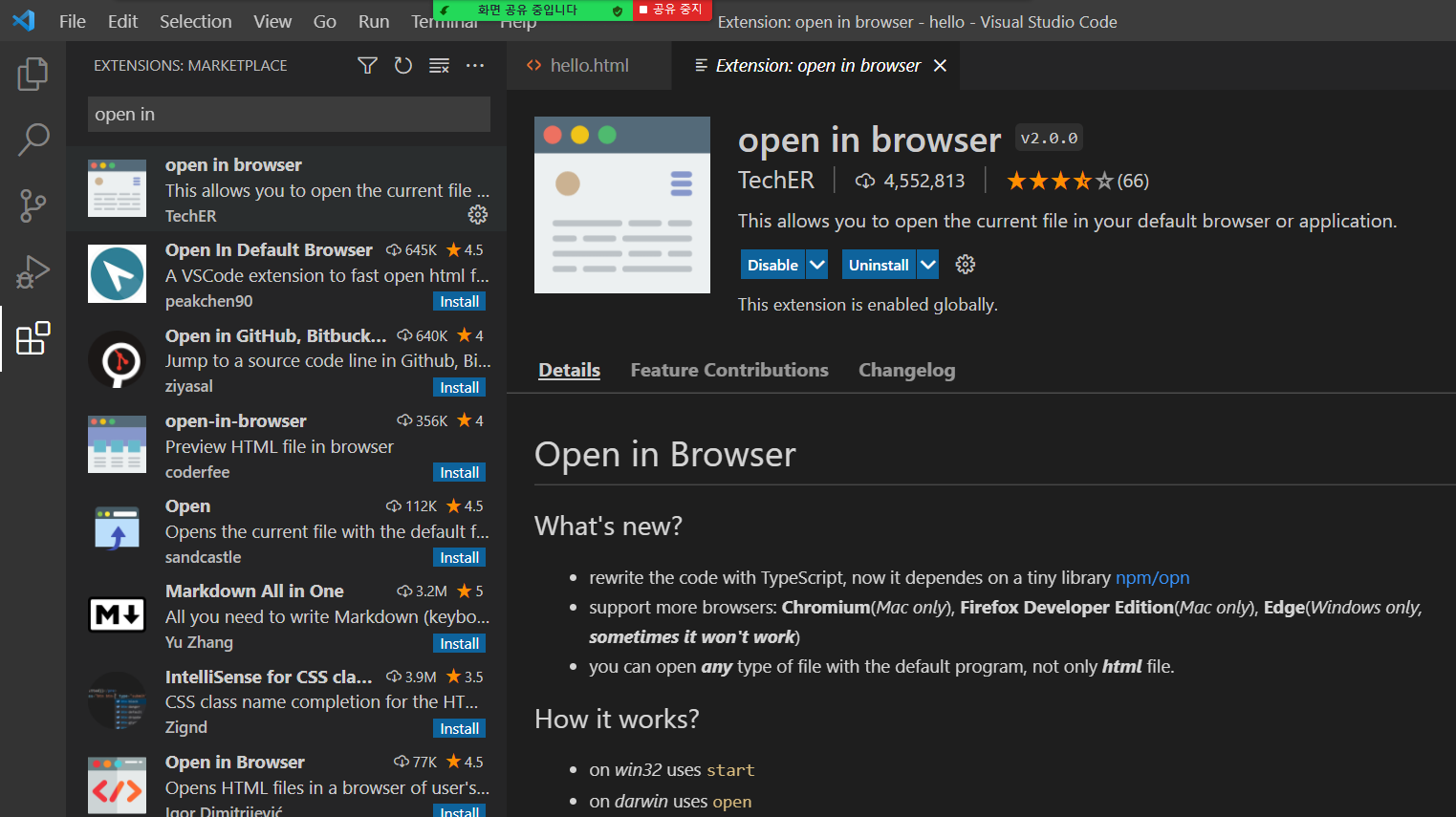Open the Selection menu
1456x817 pixels.
click(x=195, y=21)
